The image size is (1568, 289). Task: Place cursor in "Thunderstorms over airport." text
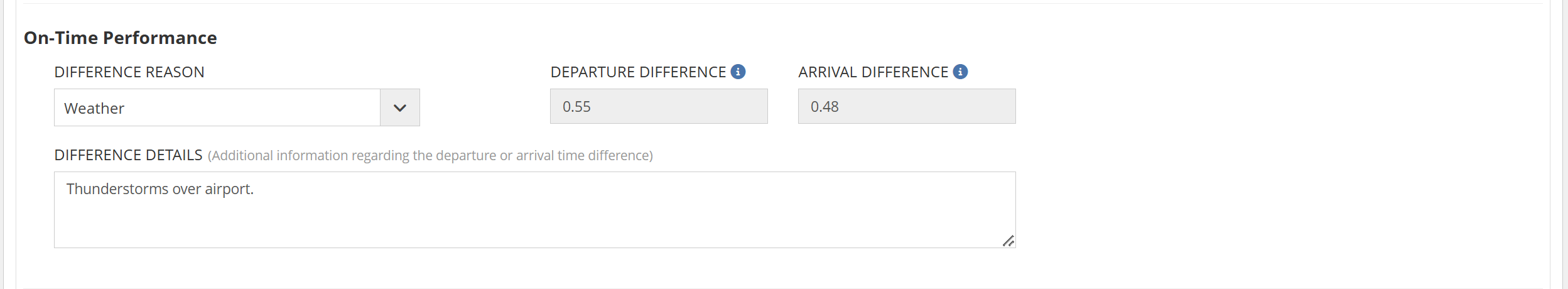pyautogui.click(x=160, y=189)
